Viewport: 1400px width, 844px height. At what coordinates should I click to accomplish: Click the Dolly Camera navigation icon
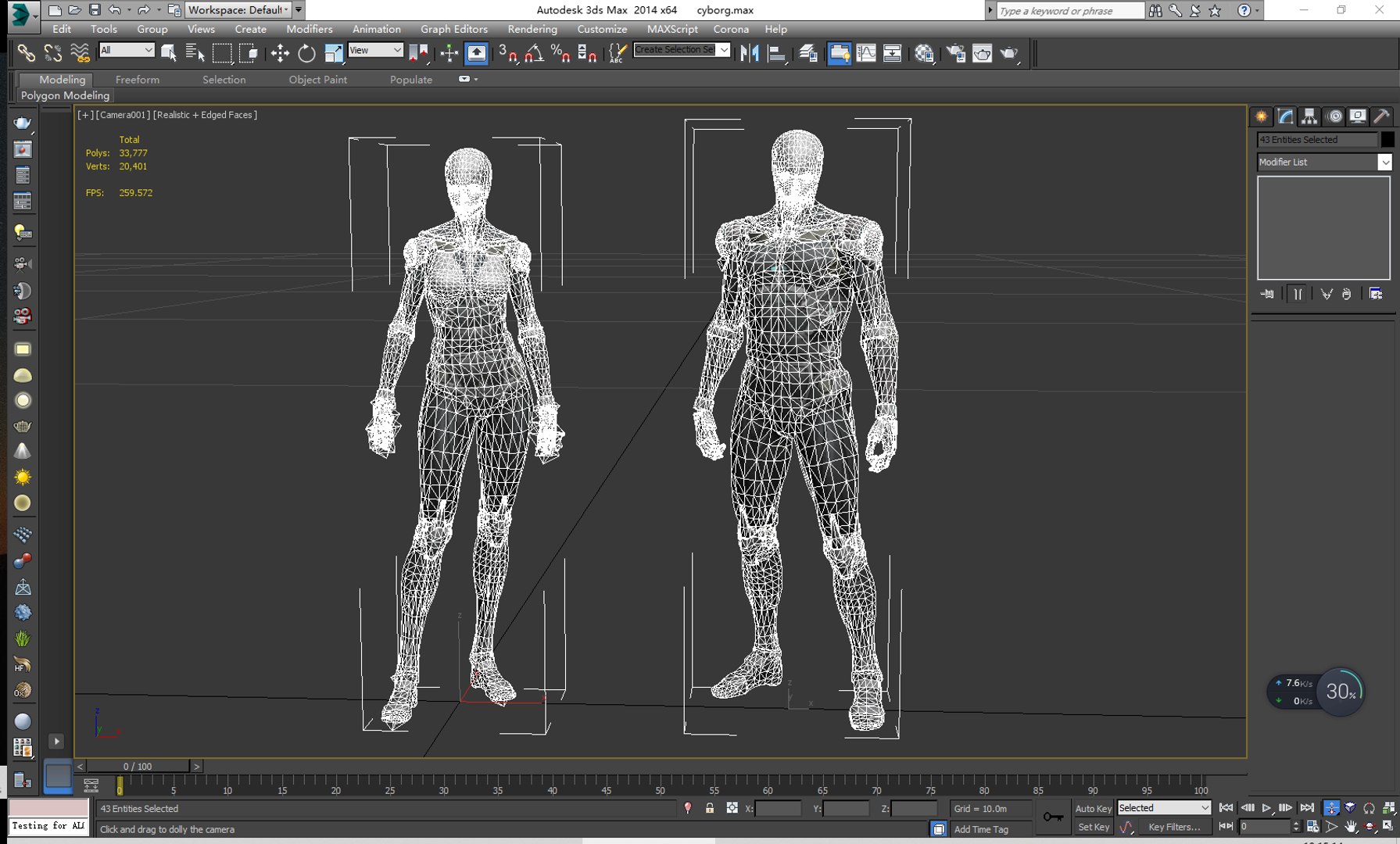pyautogui.click(x=1330, y=808)
